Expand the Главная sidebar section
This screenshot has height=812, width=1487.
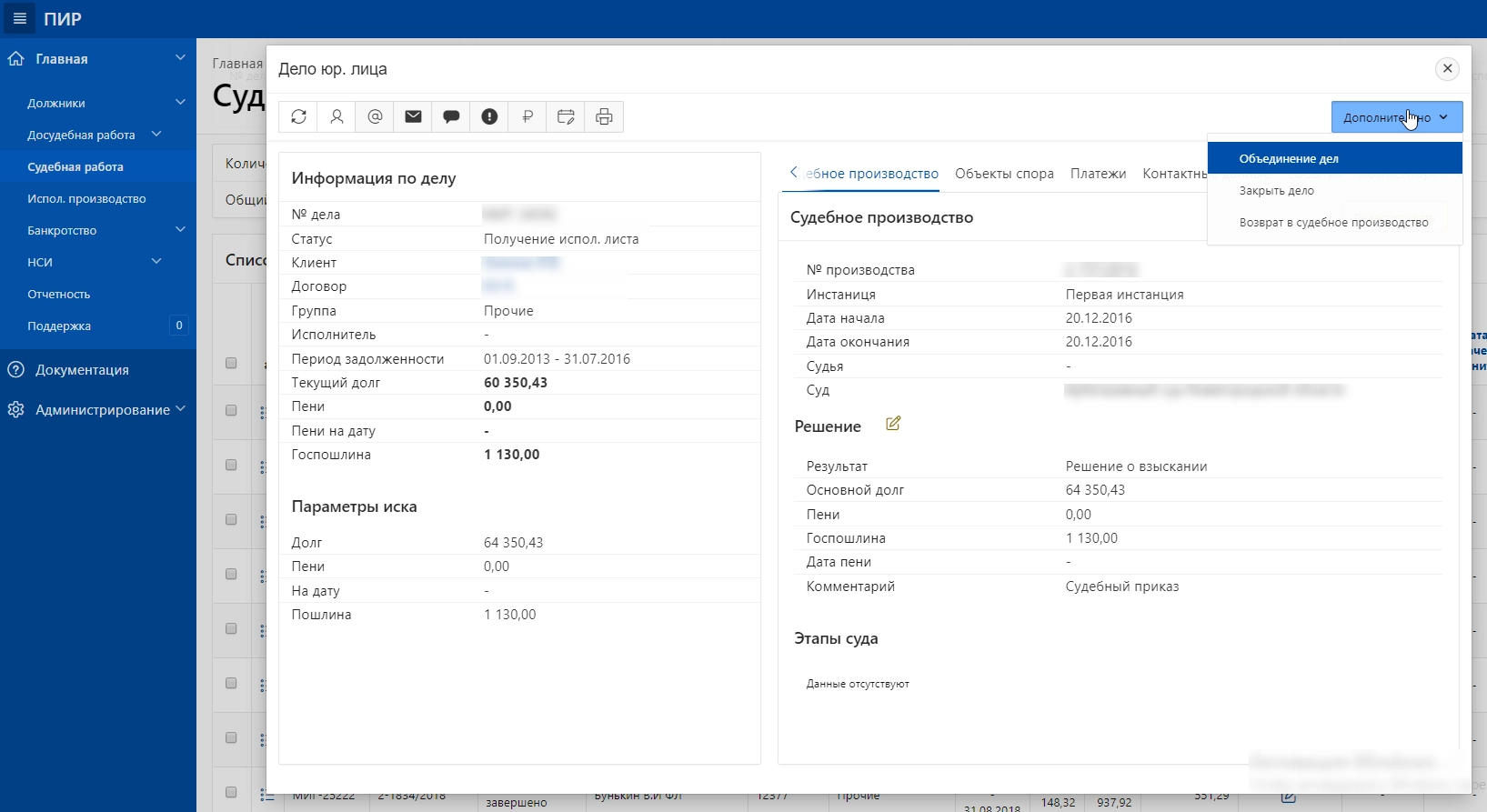click(x=180, y=58)
